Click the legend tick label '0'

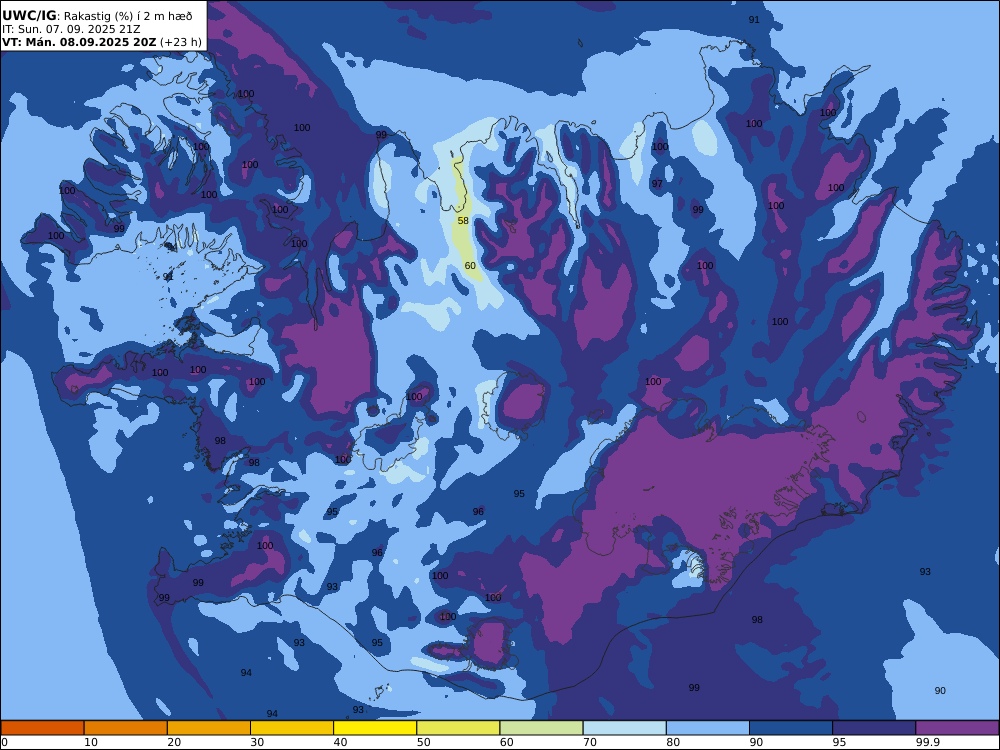pos(4,742)
